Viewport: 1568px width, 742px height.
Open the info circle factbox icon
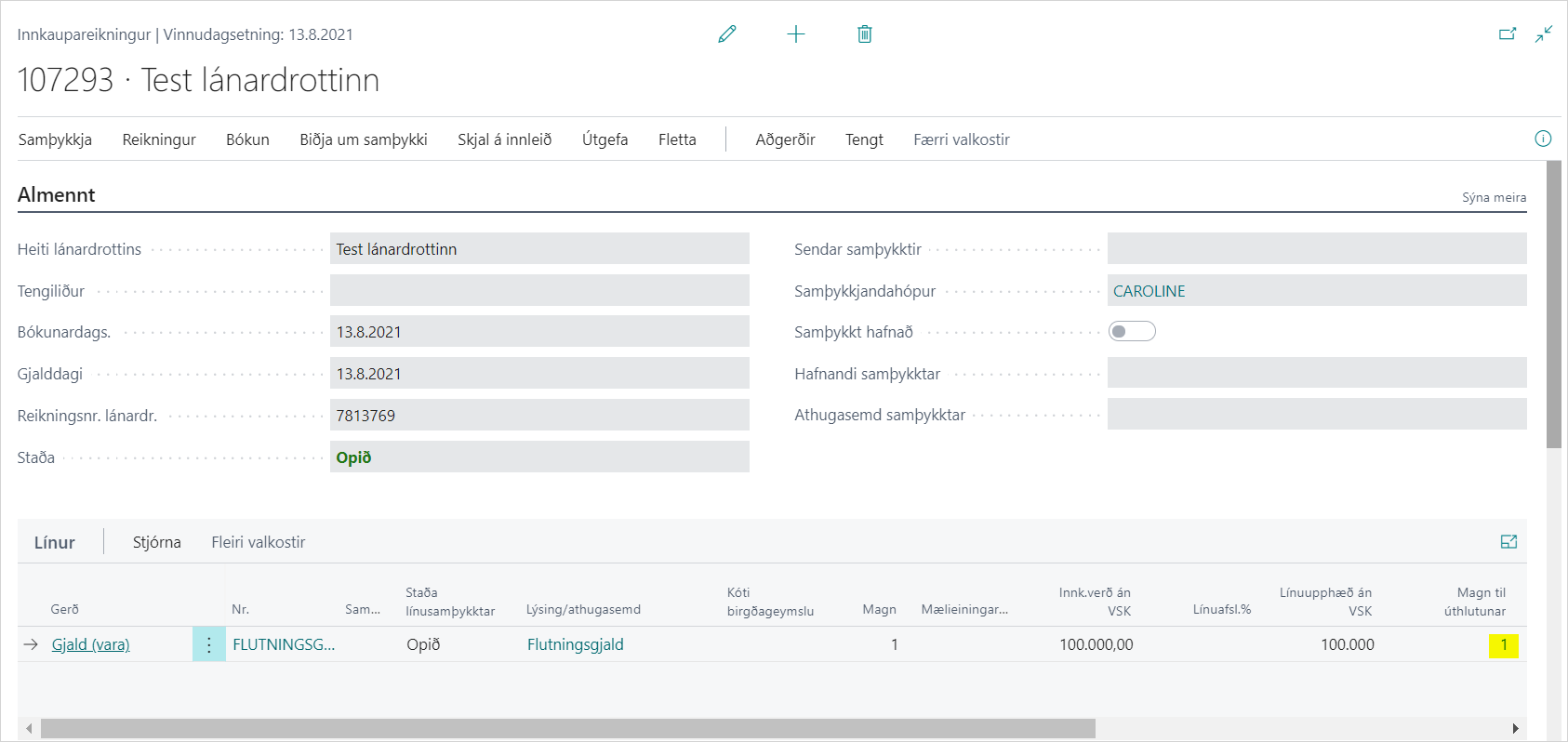click(x=1543, y=139)
